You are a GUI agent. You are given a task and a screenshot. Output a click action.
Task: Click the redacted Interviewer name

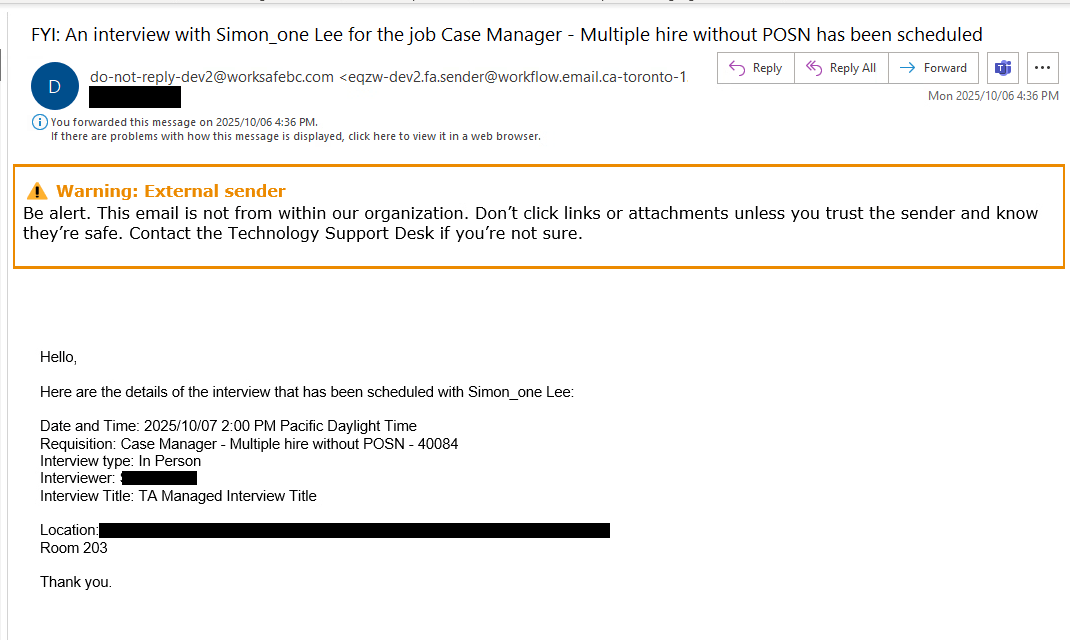tap(159, 478)
